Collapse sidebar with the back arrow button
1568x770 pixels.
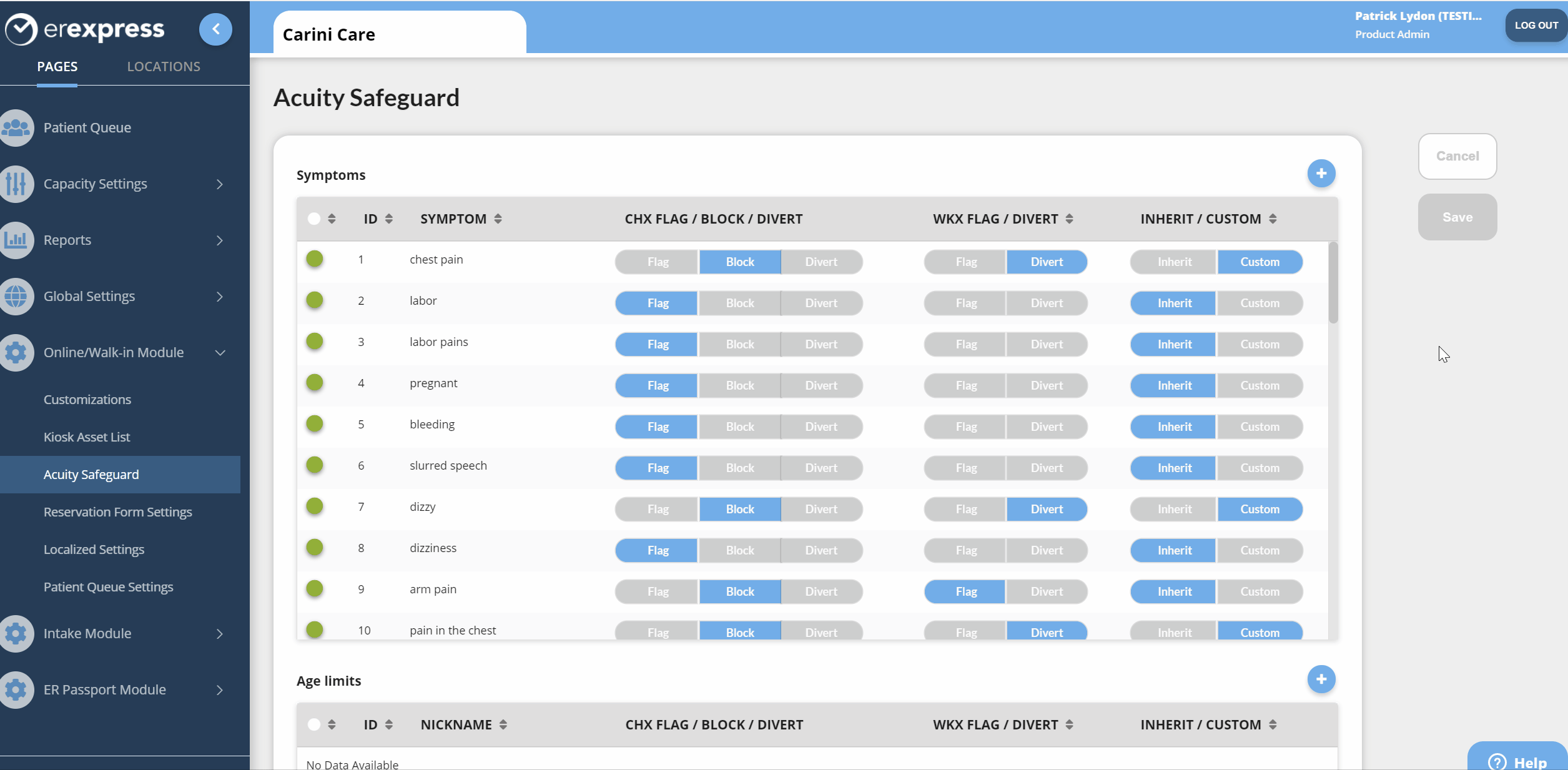coord(215,29)
